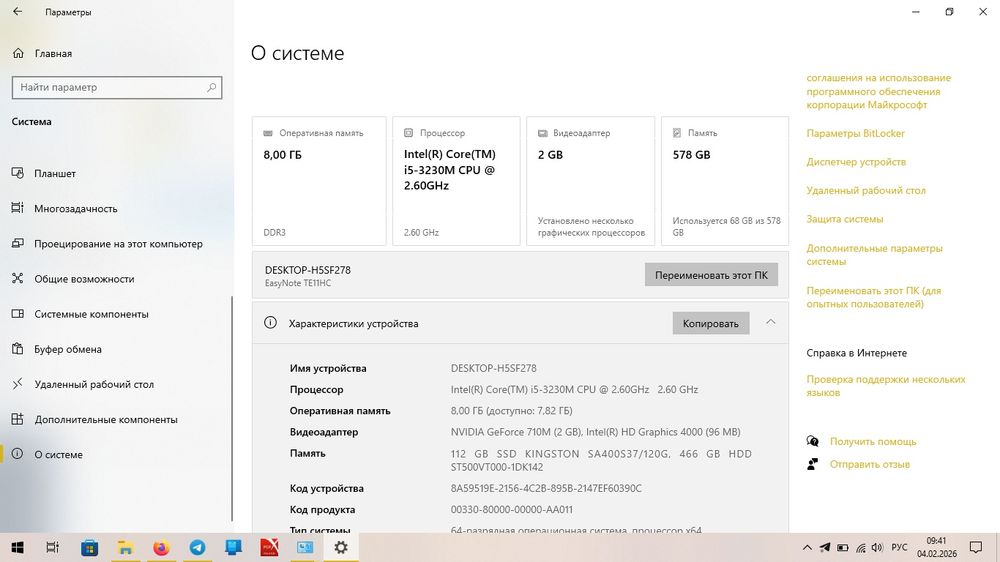Click the Получить помощь chat icon

(812, 441)
